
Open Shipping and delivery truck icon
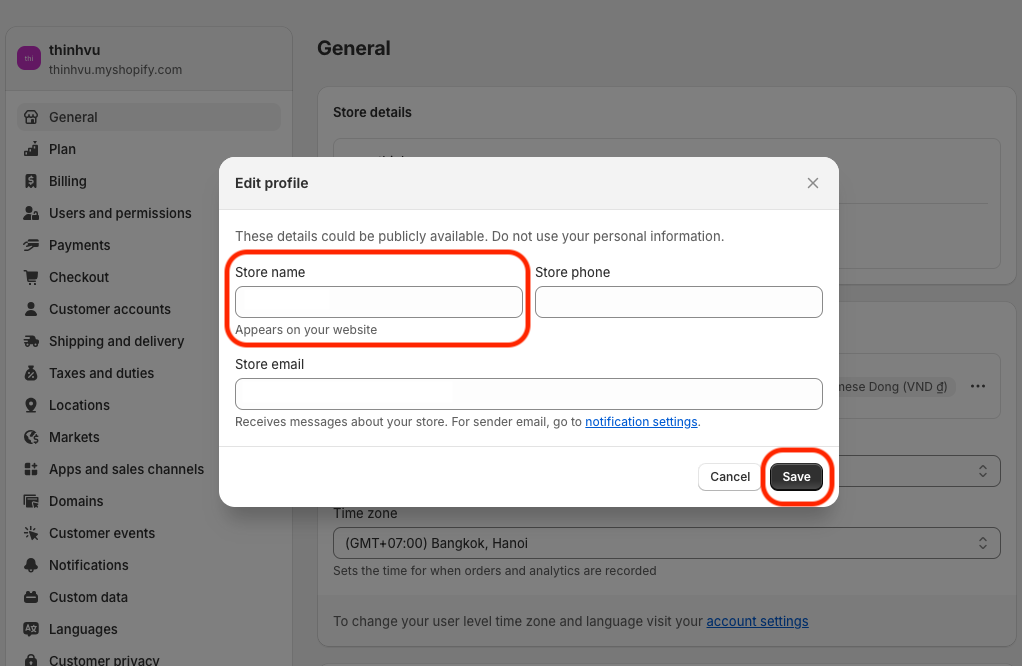click(31, 341)
